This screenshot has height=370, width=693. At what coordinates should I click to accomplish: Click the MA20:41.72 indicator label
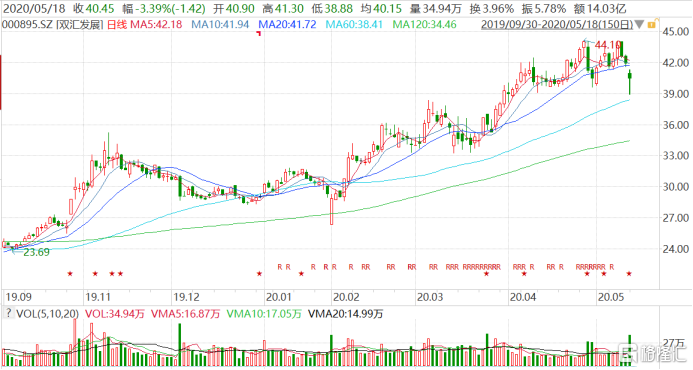287,24
